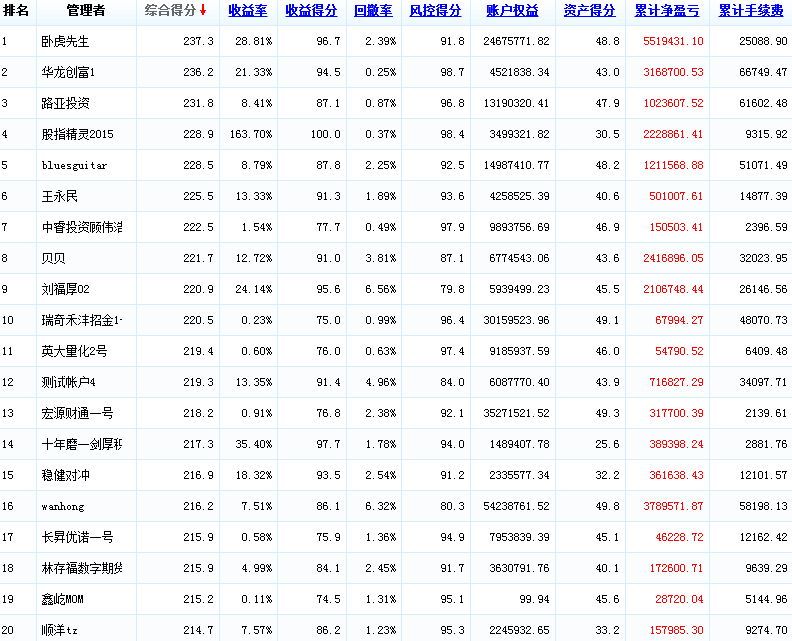Screen dimensions: 792x641
Task: Select manager 稳健对冲
Action: (65, 475)
